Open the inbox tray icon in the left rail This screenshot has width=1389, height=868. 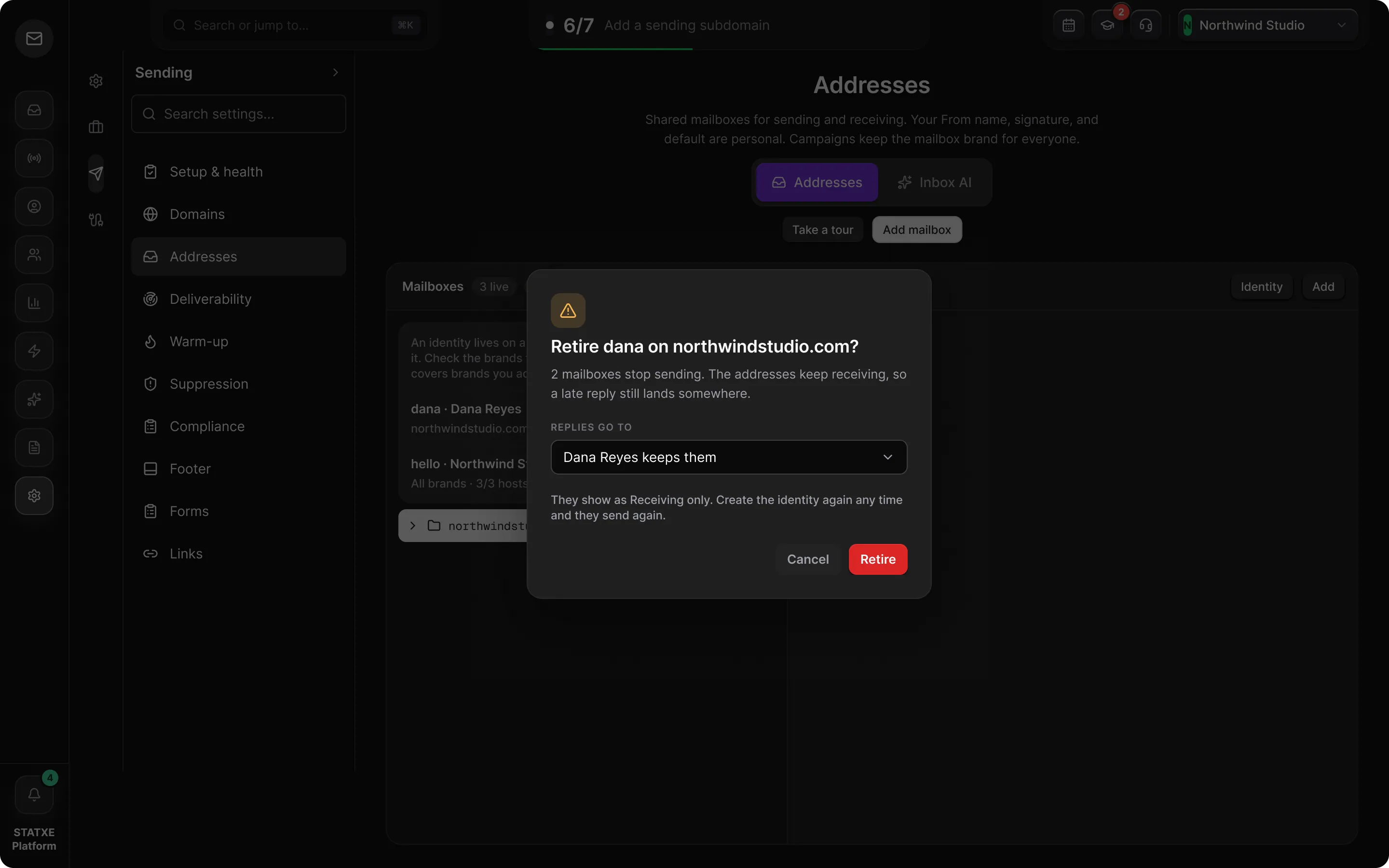tap(34, 109)
